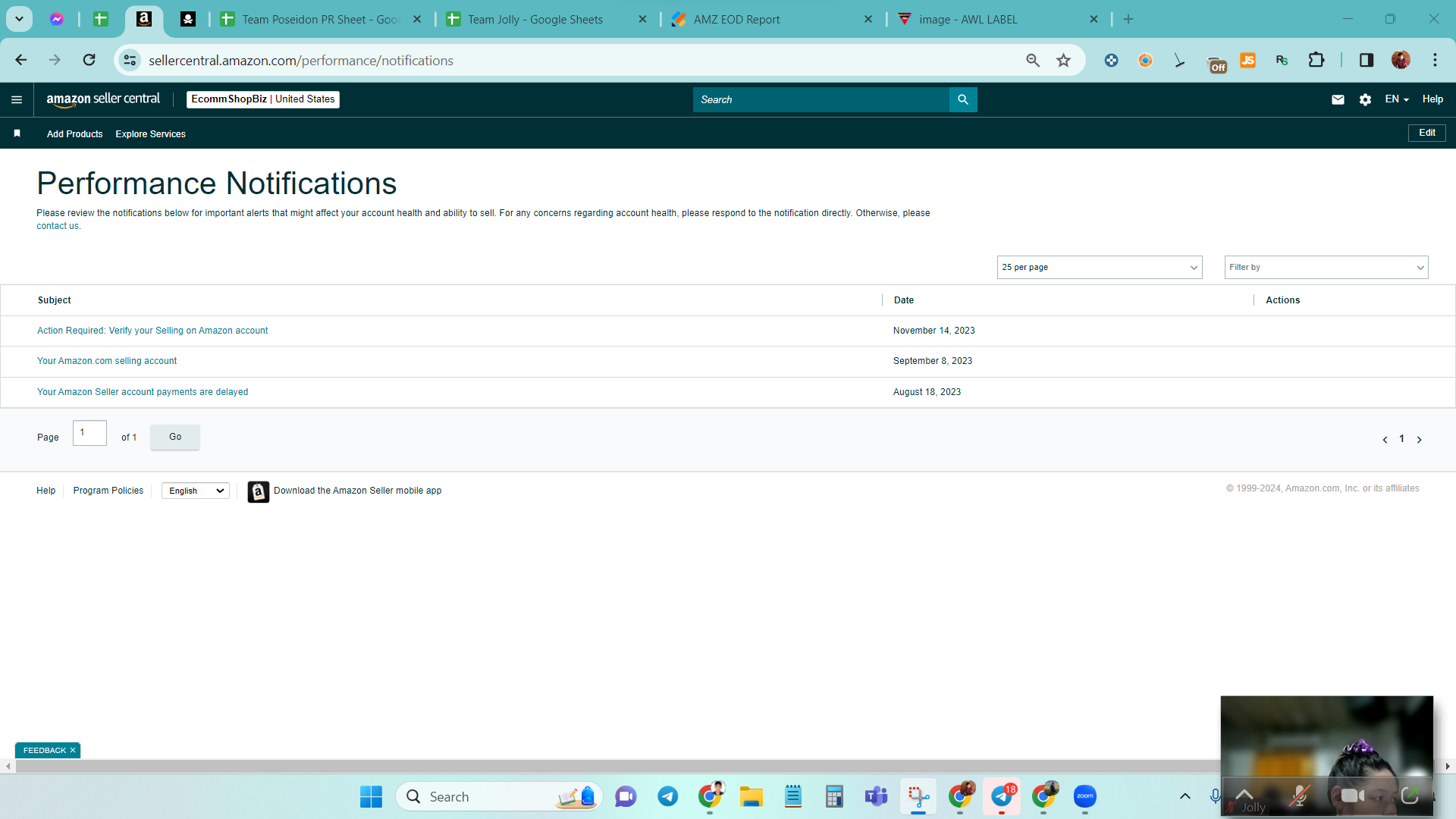Click the Go button in pagination
Viewport: 1456px width, 819px height.
click(175, 437)
